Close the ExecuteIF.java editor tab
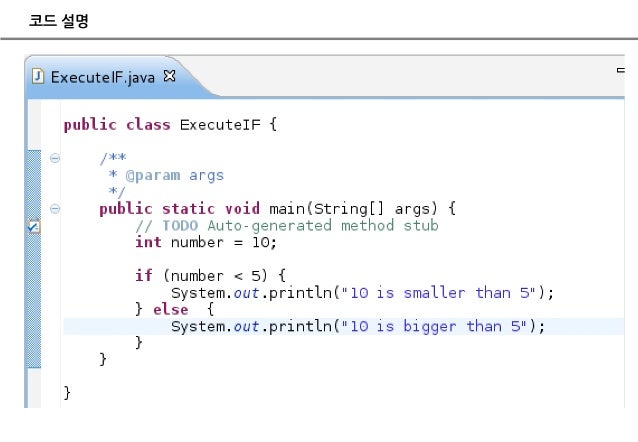 [x=169, y=76]
